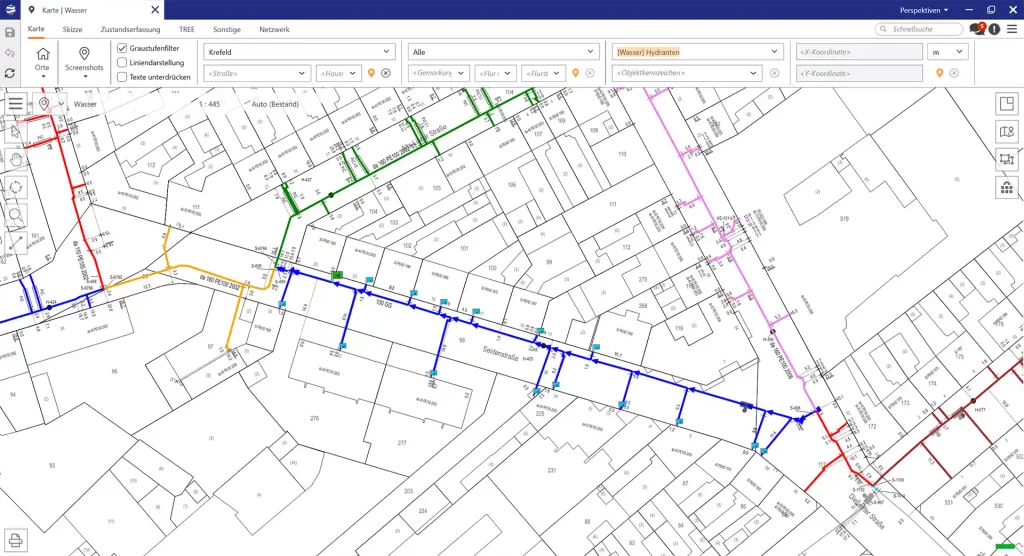Click the Screenshots button
Viewport: 1024px width, 556px height.
[84, 60]
